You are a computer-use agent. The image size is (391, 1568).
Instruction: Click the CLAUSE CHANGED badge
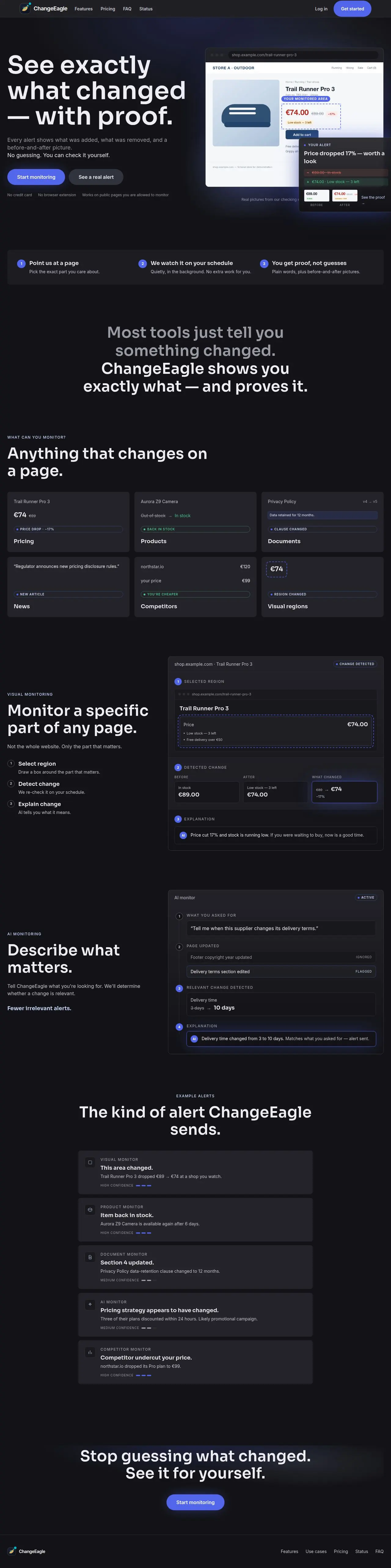pos(322,529)
